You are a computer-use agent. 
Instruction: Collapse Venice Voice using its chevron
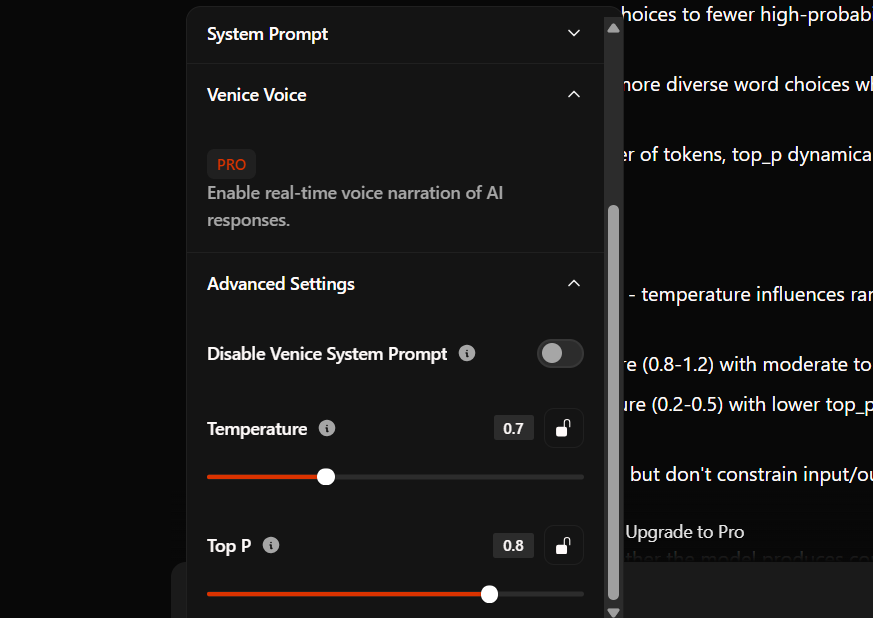coord(574,95)
